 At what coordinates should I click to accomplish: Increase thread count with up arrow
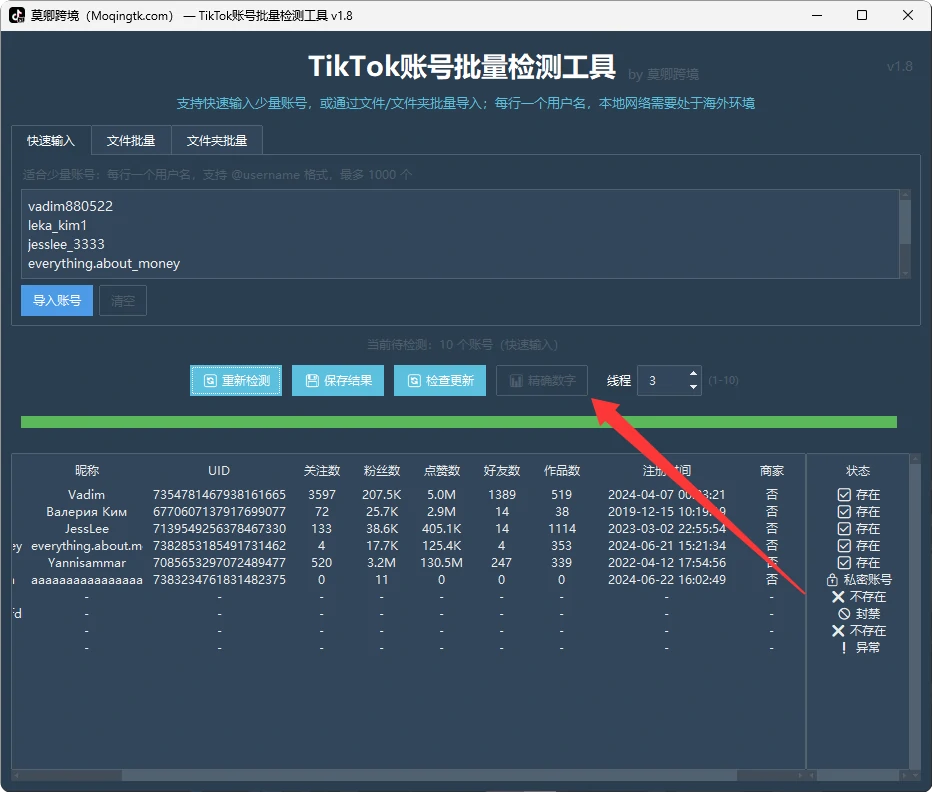(693, 373)
